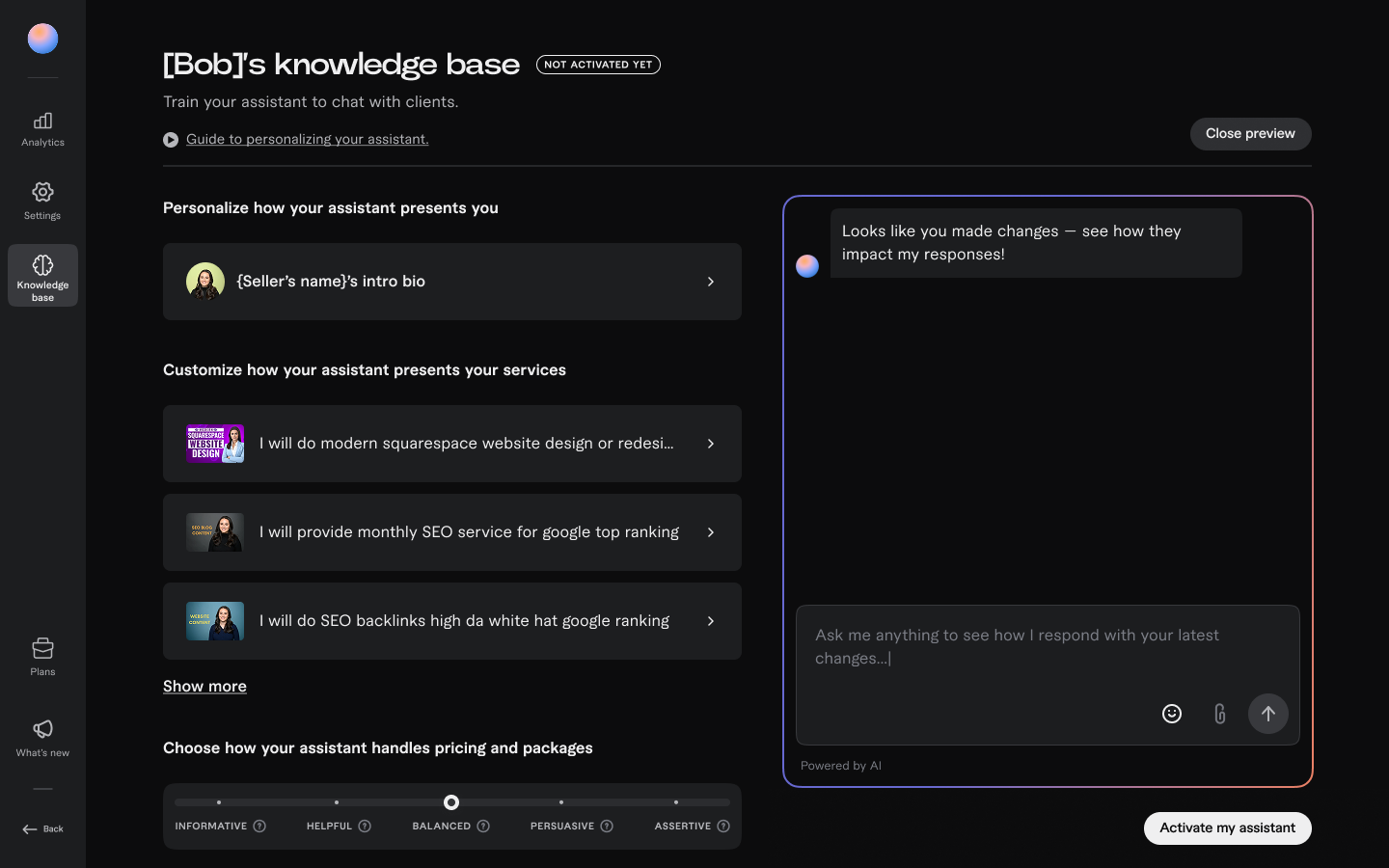Select the Informative pricing style point
This screenshot has height=868, width=1389.
pyautogui.click(x=219, y=802)
